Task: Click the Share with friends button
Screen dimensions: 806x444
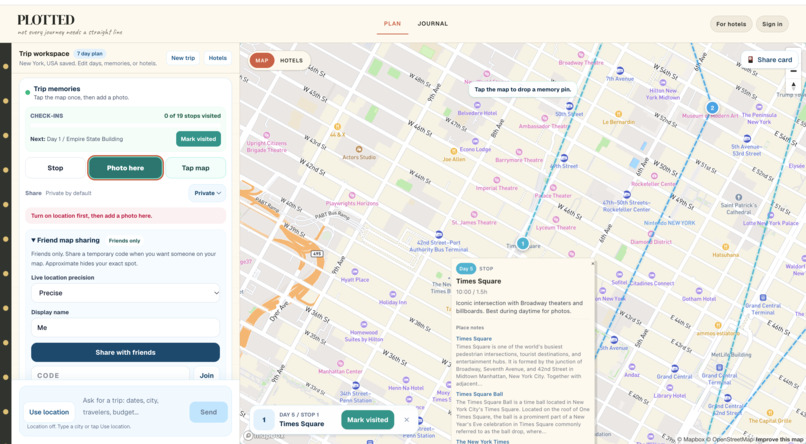Action: click(x=125, y=353)
